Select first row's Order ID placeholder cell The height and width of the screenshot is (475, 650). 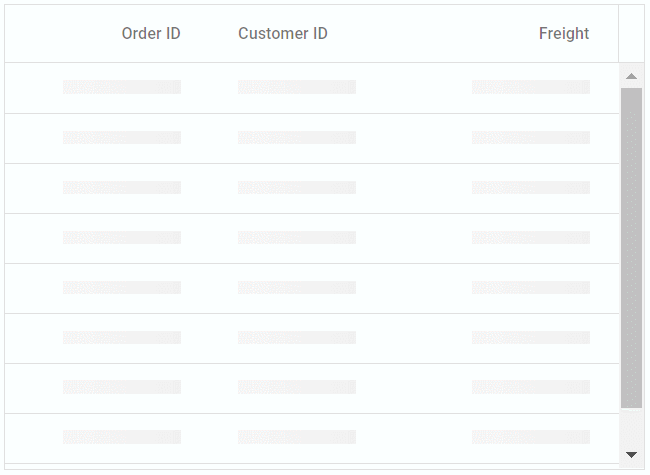click(x=122, y=87)
